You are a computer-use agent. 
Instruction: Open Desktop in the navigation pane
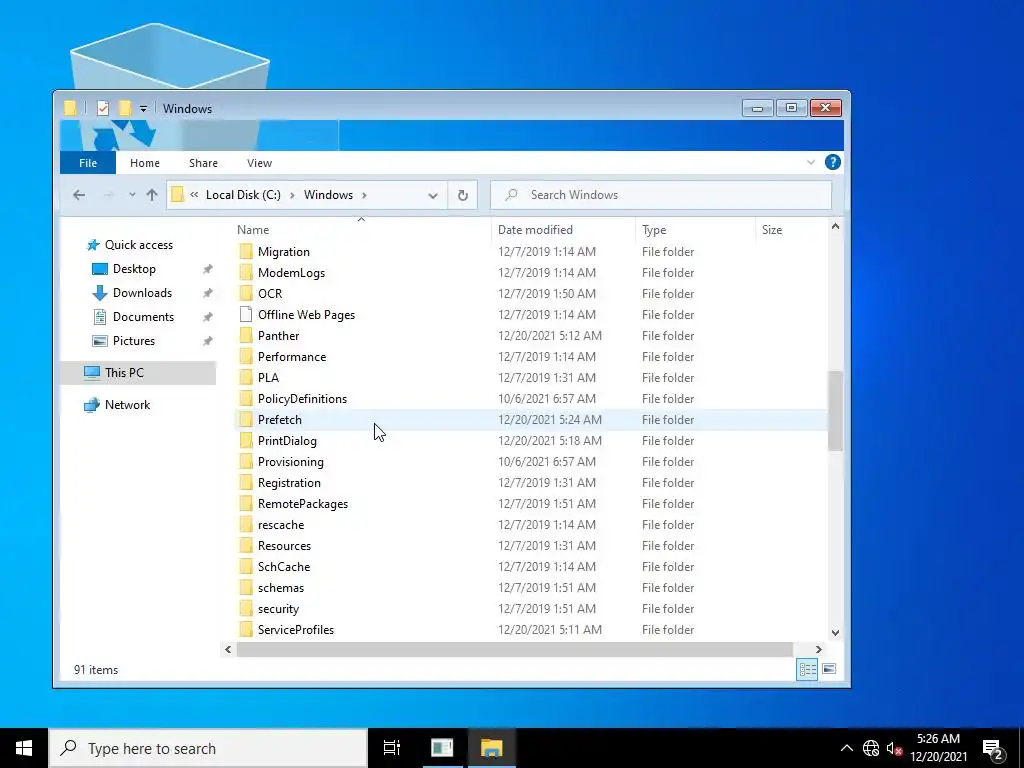[x=134, y=269]
